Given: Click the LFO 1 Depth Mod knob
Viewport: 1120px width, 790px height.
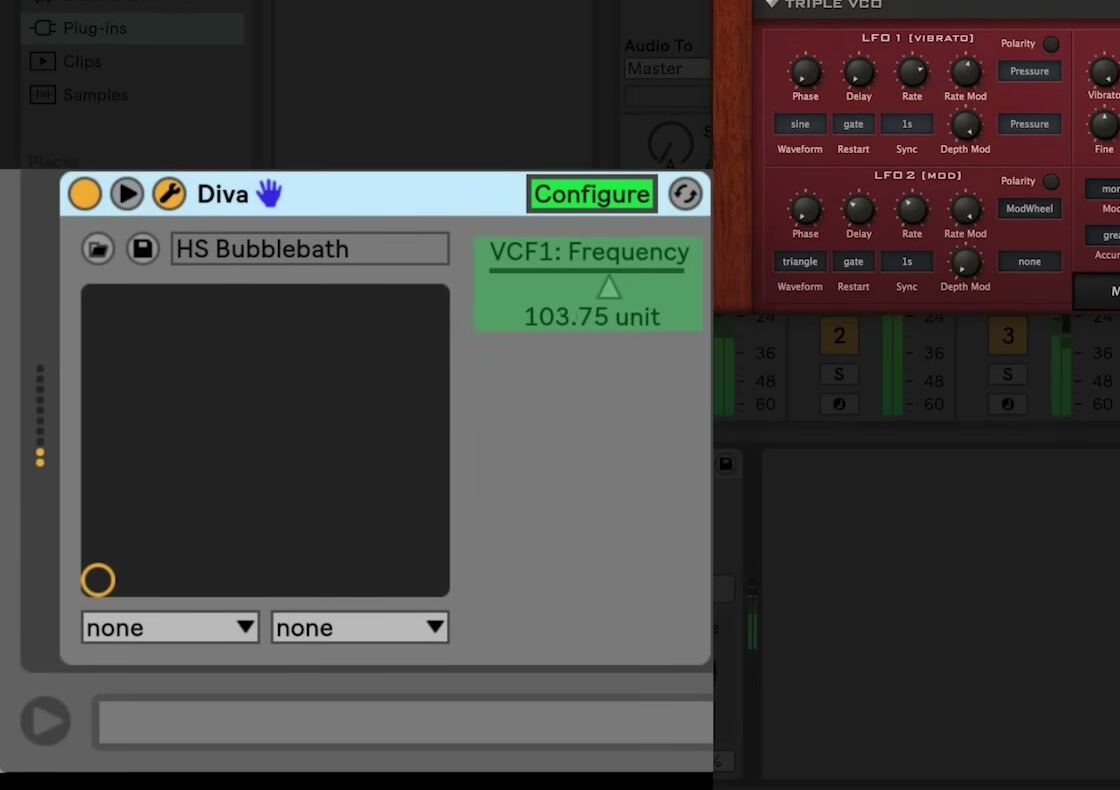Looking at the screenshot, I should 965,125.
